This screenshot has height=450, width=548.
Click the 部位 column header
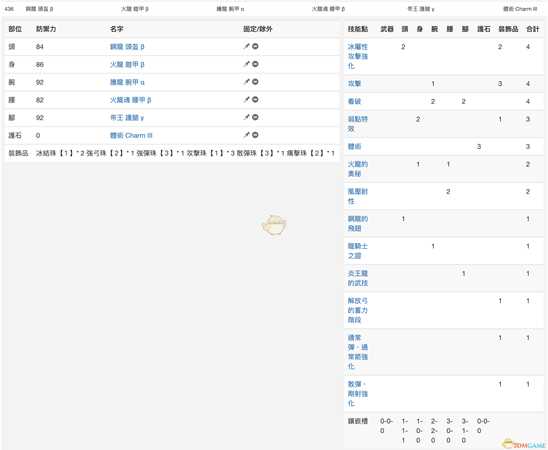pos(15,29)
